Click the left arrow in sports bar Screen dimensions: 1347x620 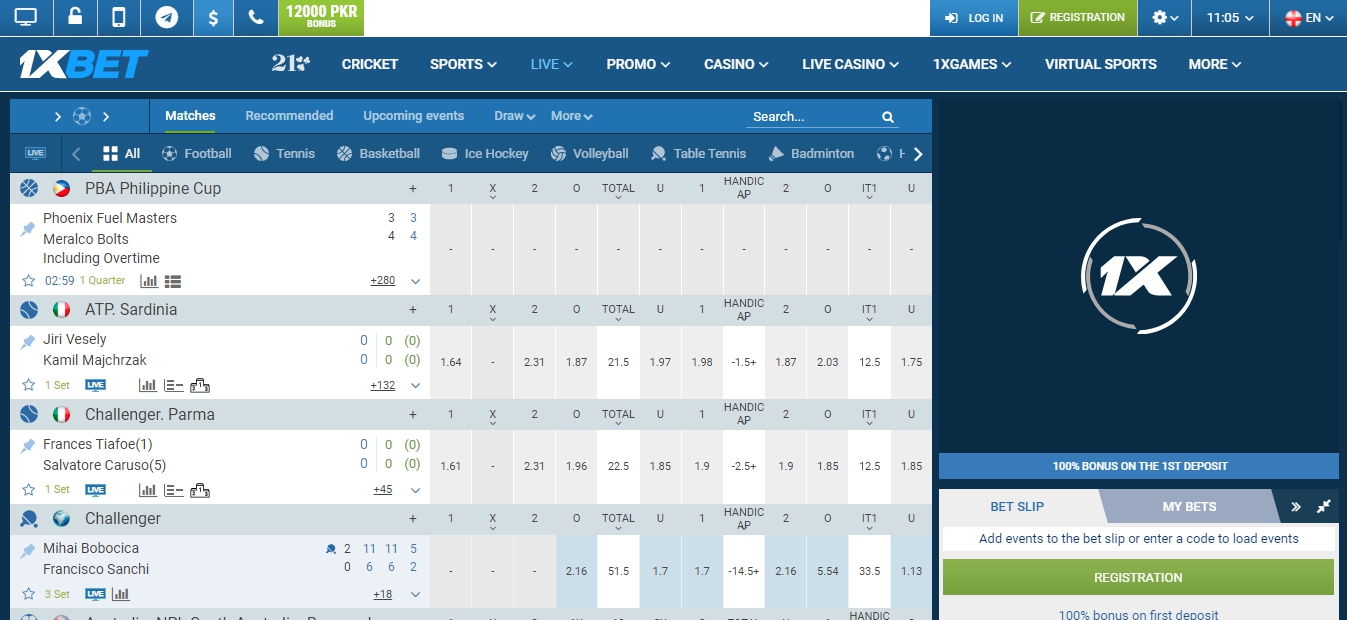coord(76,154)
